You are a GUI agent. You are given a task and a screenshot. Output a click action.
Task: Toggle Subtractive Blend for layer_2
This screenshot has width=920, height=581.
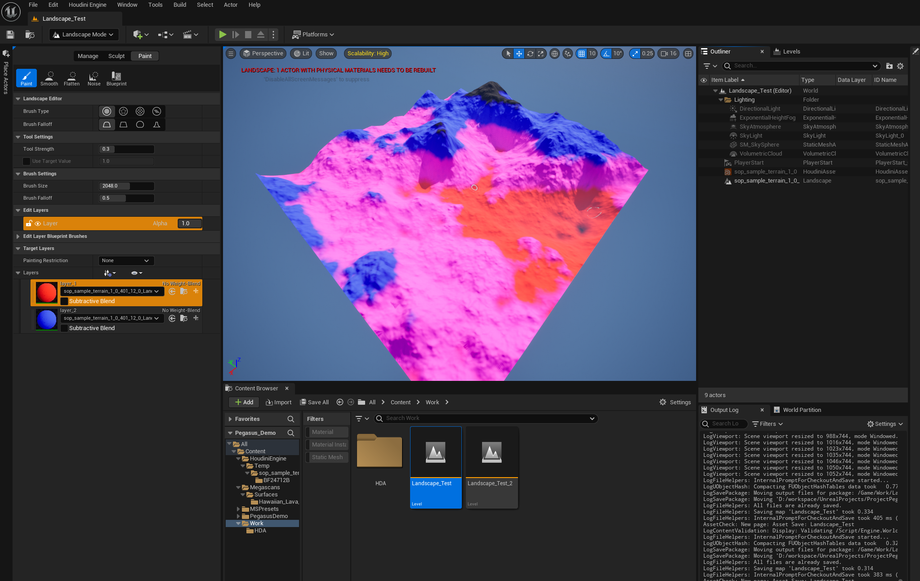pyautogui.click(x=65, y=328)
